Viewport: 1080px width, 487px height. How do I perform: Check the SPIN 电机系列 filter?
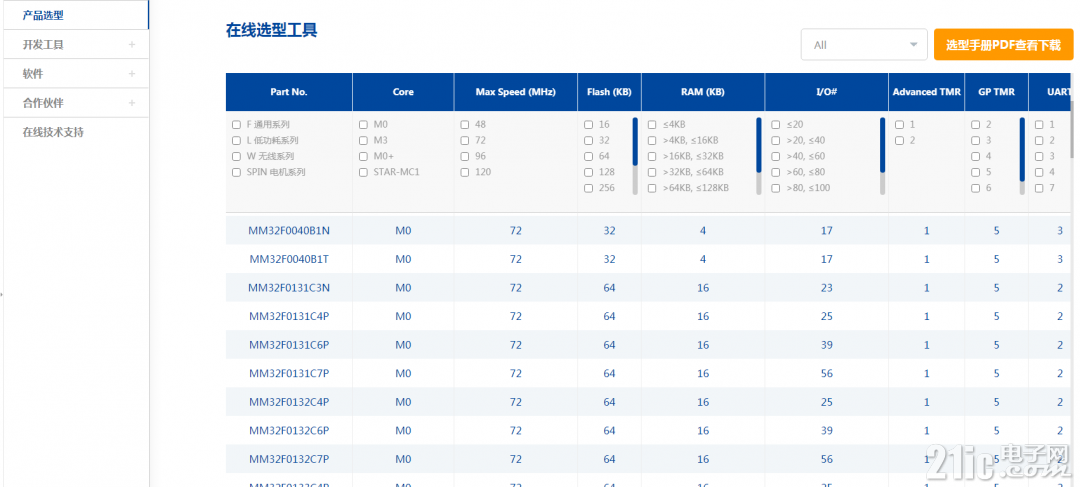click(x=236, y=172)
